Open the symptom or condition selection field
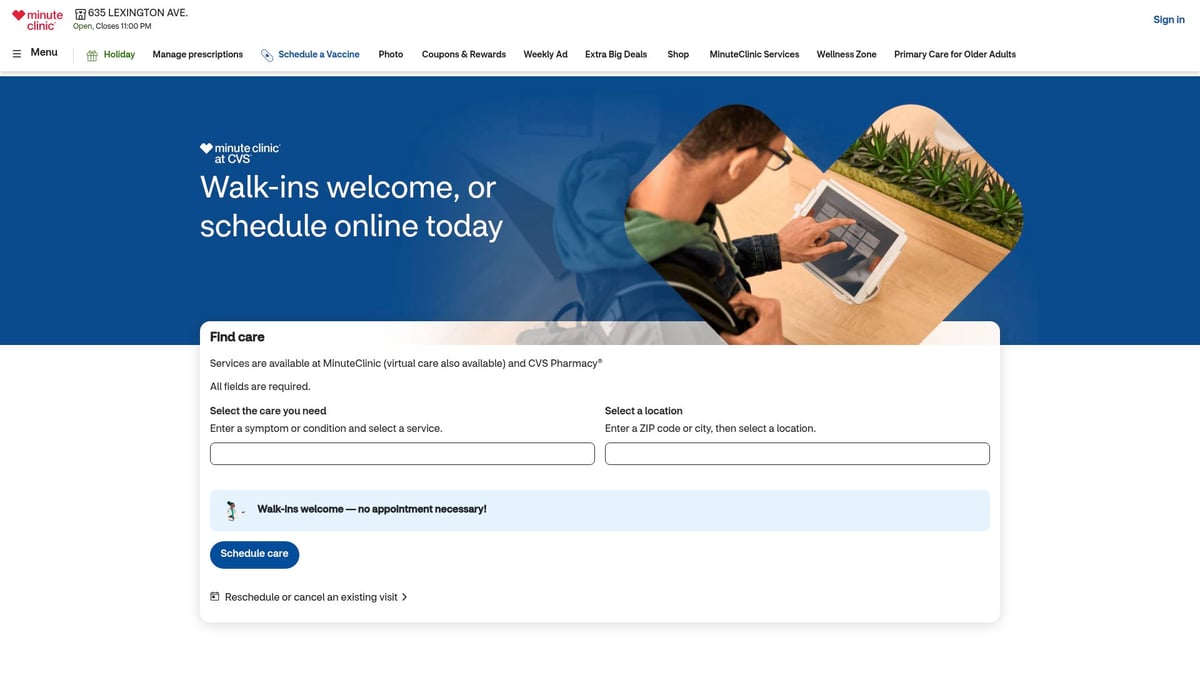Viewport: 1200px width, 675px height. [x=402, y=453]
